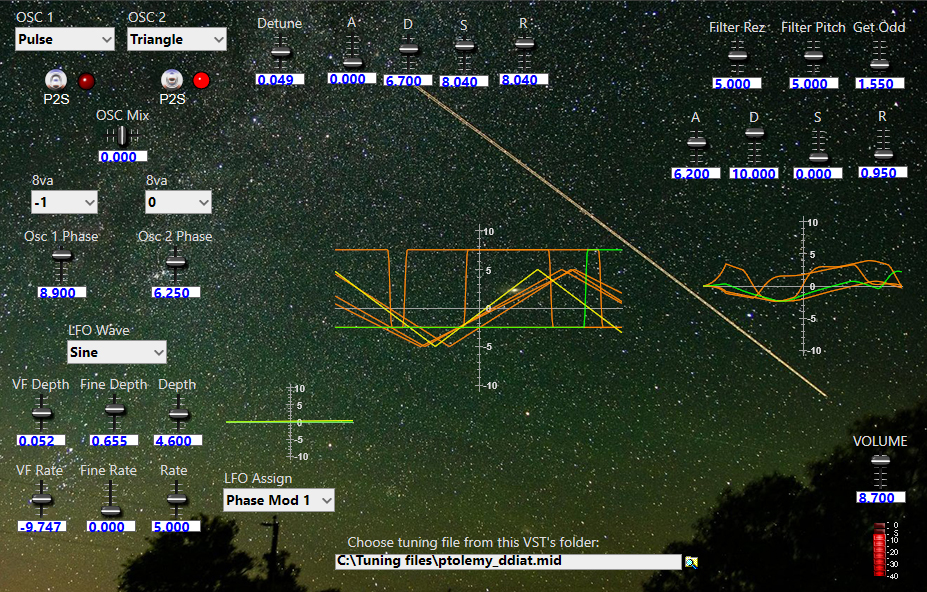Click the amp envelope S slider above its 8.040

click(465, 53)
